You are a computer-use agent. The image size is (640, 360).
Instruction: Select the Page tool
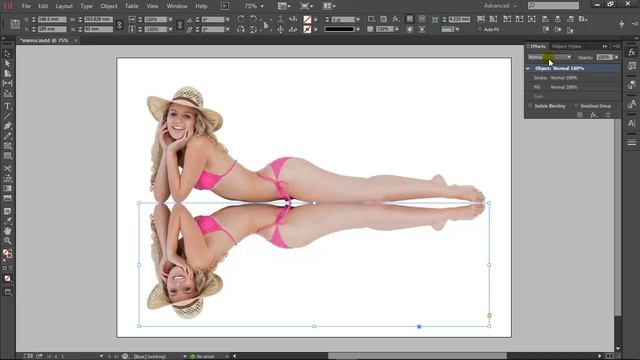[x=7, y=73]
